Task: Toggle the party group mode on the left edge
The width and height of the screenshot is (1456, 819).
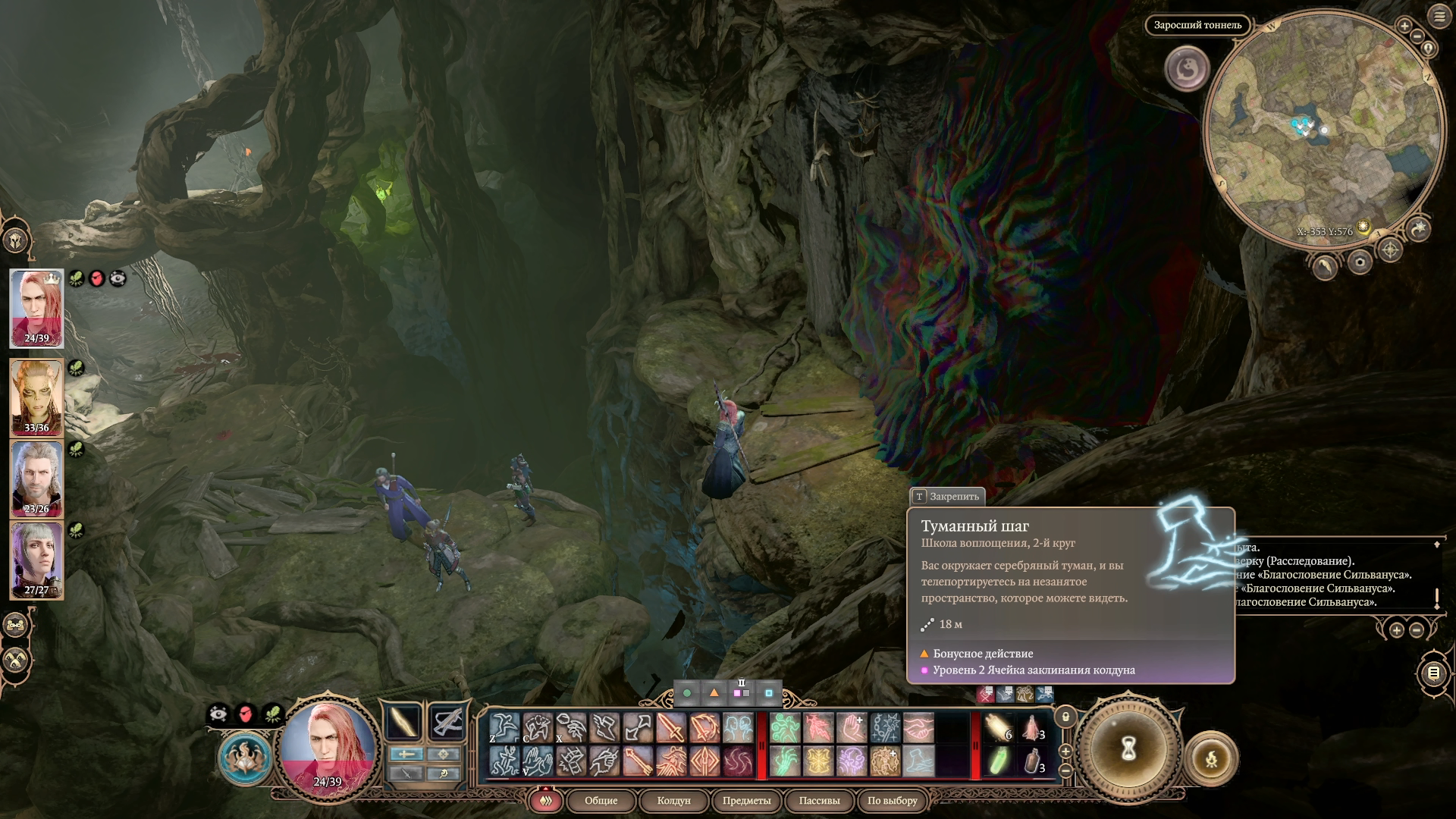Action: (15, 626)
